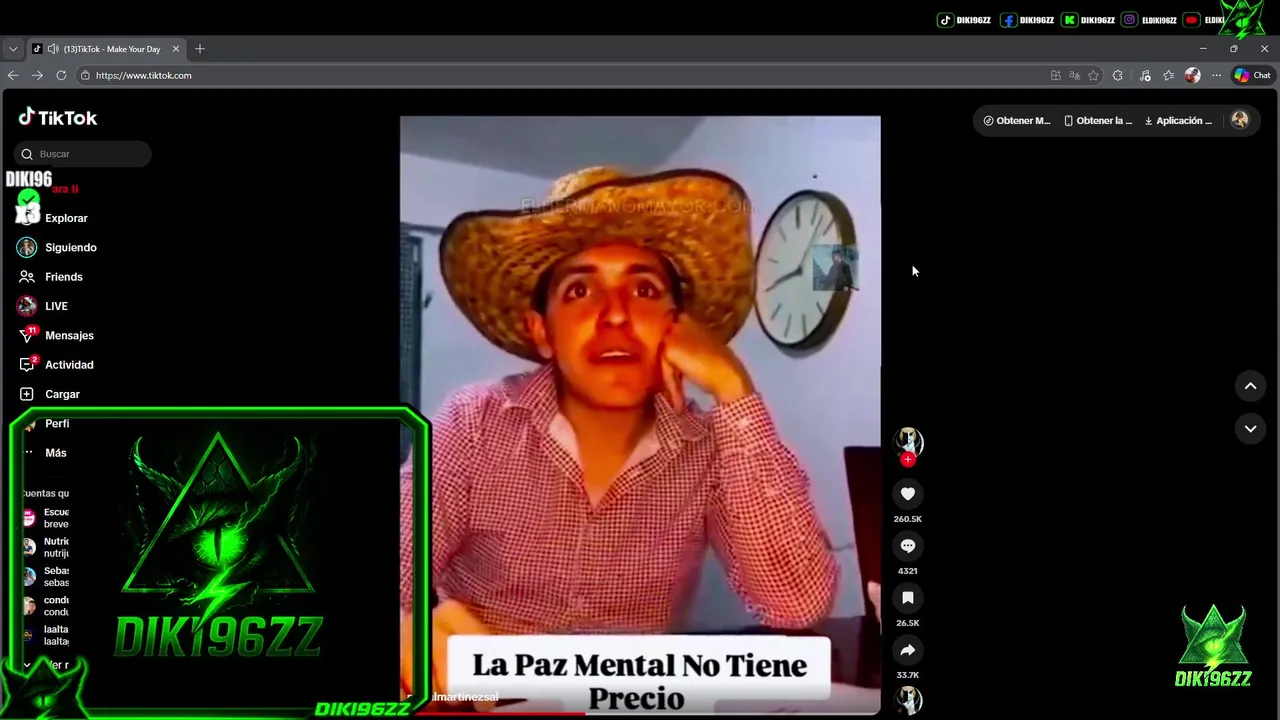Click the translate page icon
Screen dimensions: 1280x720
[1074, 75]
